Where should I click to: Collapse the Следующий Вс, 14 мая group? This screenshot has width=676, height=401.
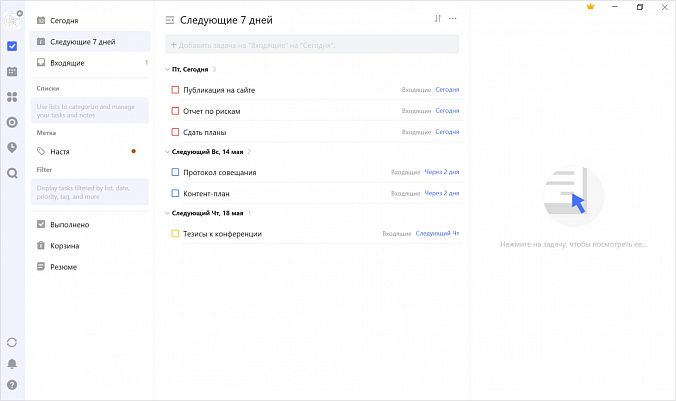point(167,152)
